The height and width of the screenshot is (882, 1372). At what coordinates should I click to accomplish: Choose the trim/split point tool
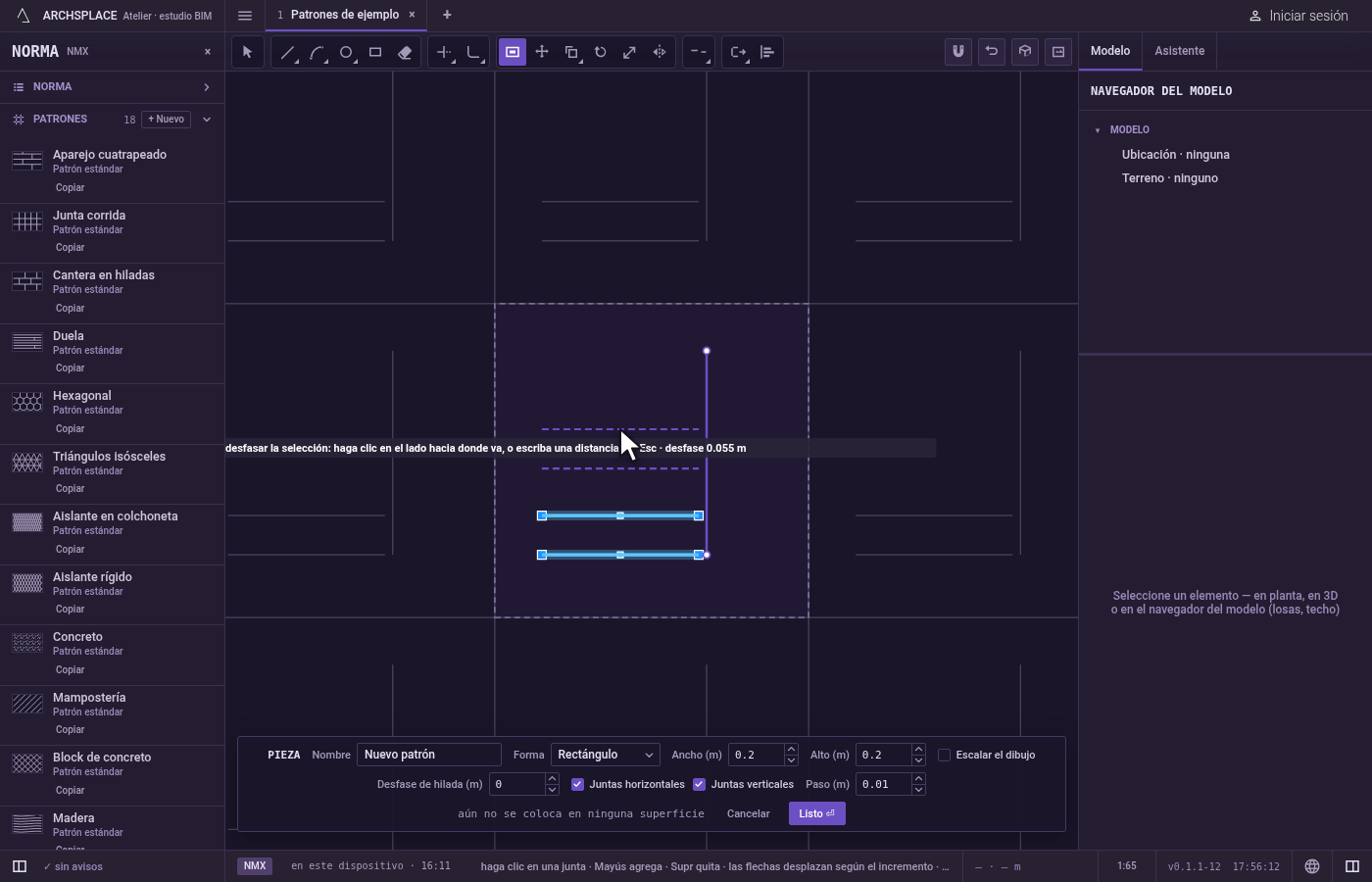coord(444,52)
